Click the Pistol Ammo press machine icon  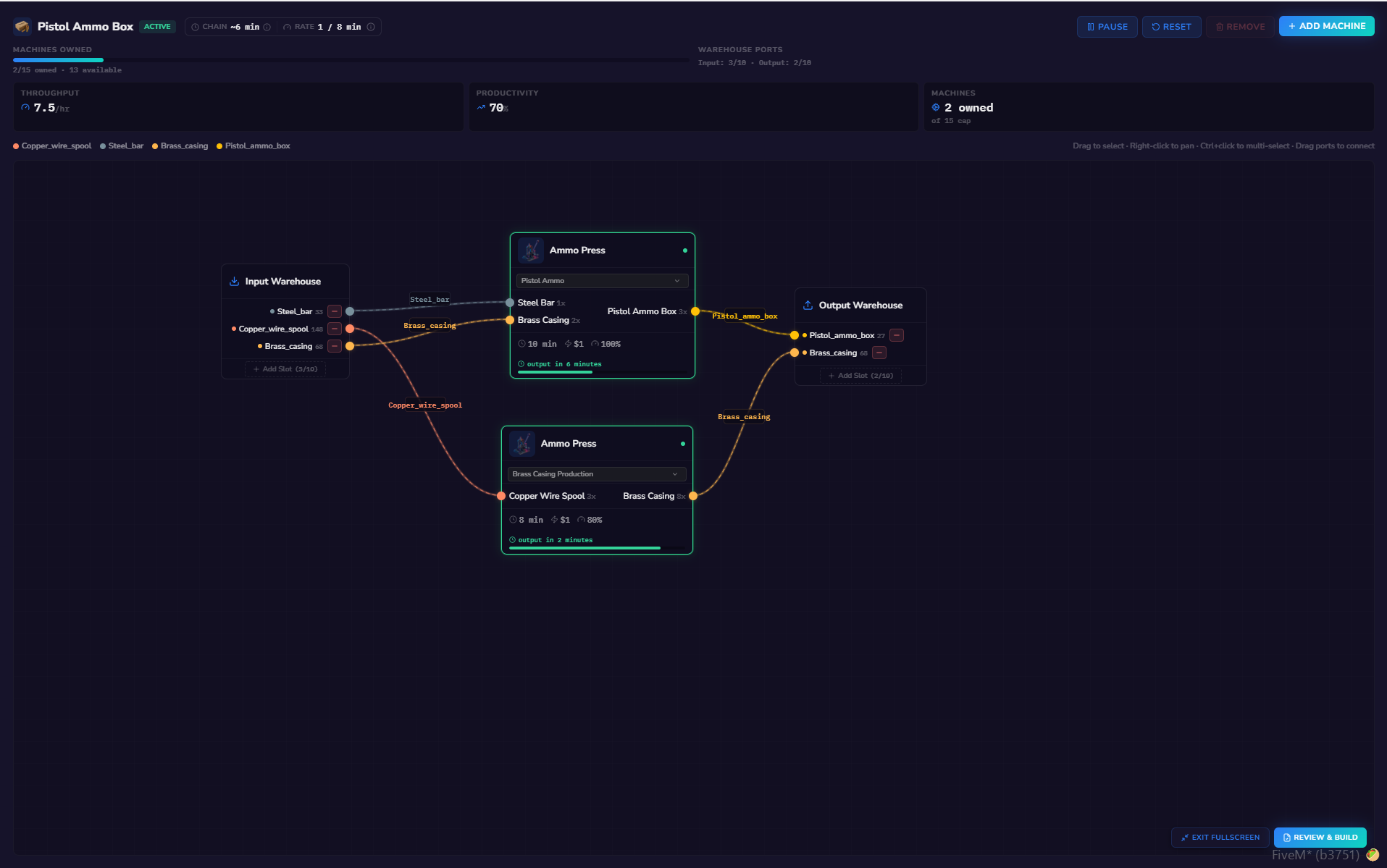[x=531, y=250]
